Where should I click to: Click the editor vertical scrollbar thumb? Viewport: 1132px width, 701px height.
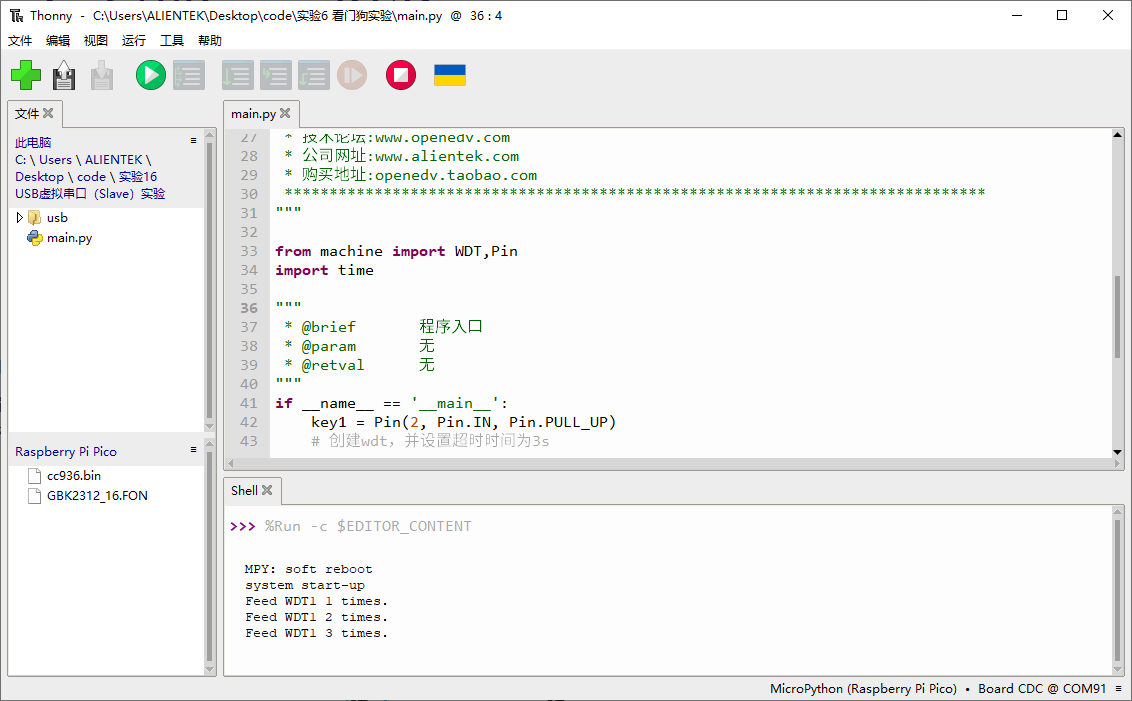1118,318
